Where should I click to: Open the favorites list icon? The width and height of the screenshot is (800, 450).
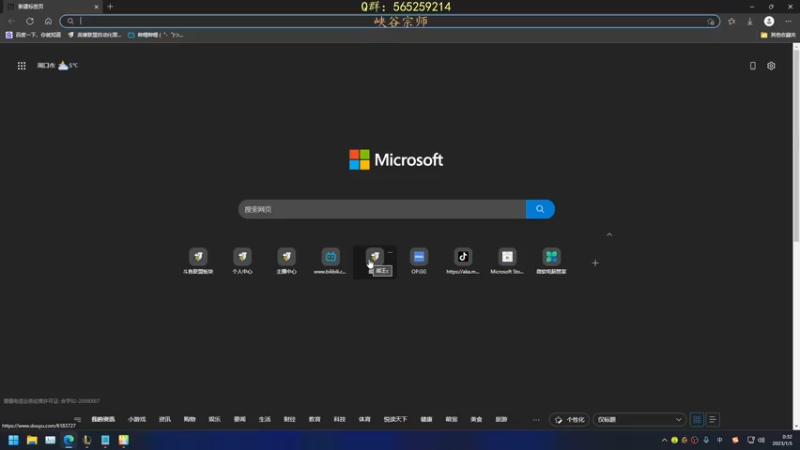click(x=732, y=21)
